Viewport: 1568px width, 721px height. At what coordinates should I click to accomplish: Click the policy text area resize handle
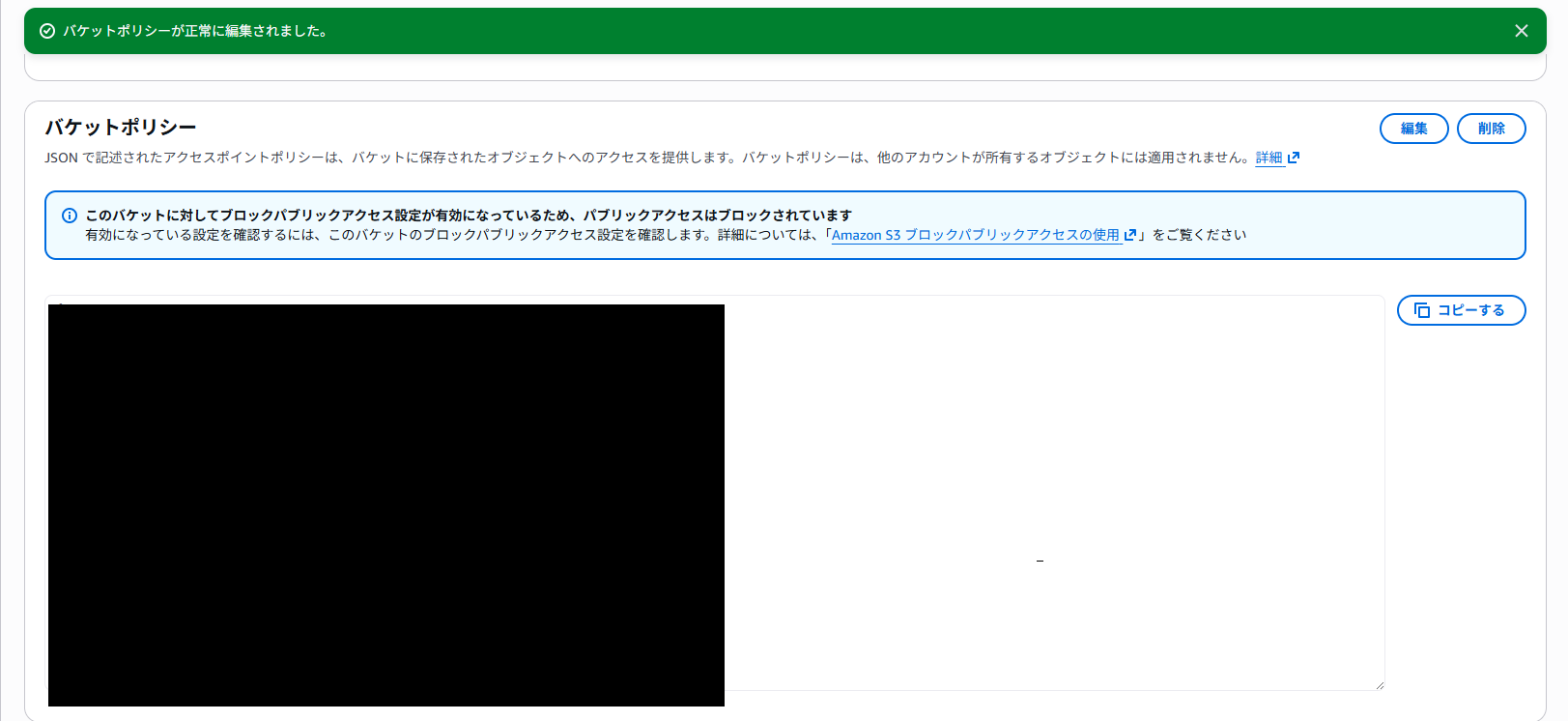tap(1379, 685)
